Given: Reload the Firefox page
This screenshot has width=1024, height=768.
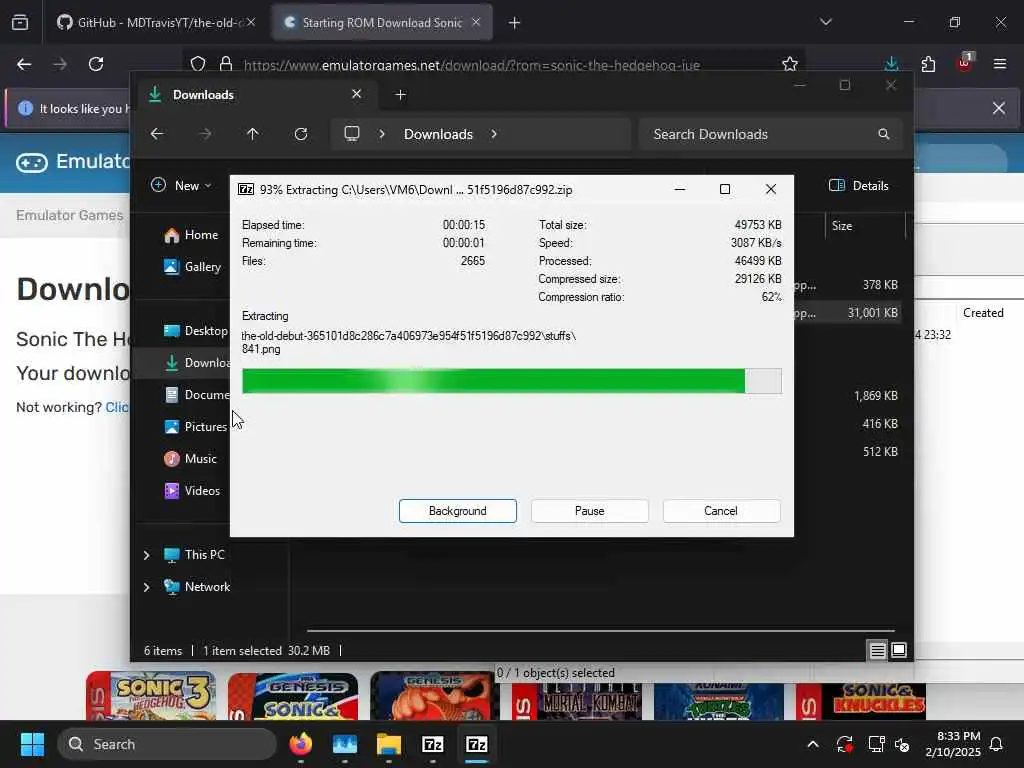Looking at the screenshot, I should pos(96,64).
